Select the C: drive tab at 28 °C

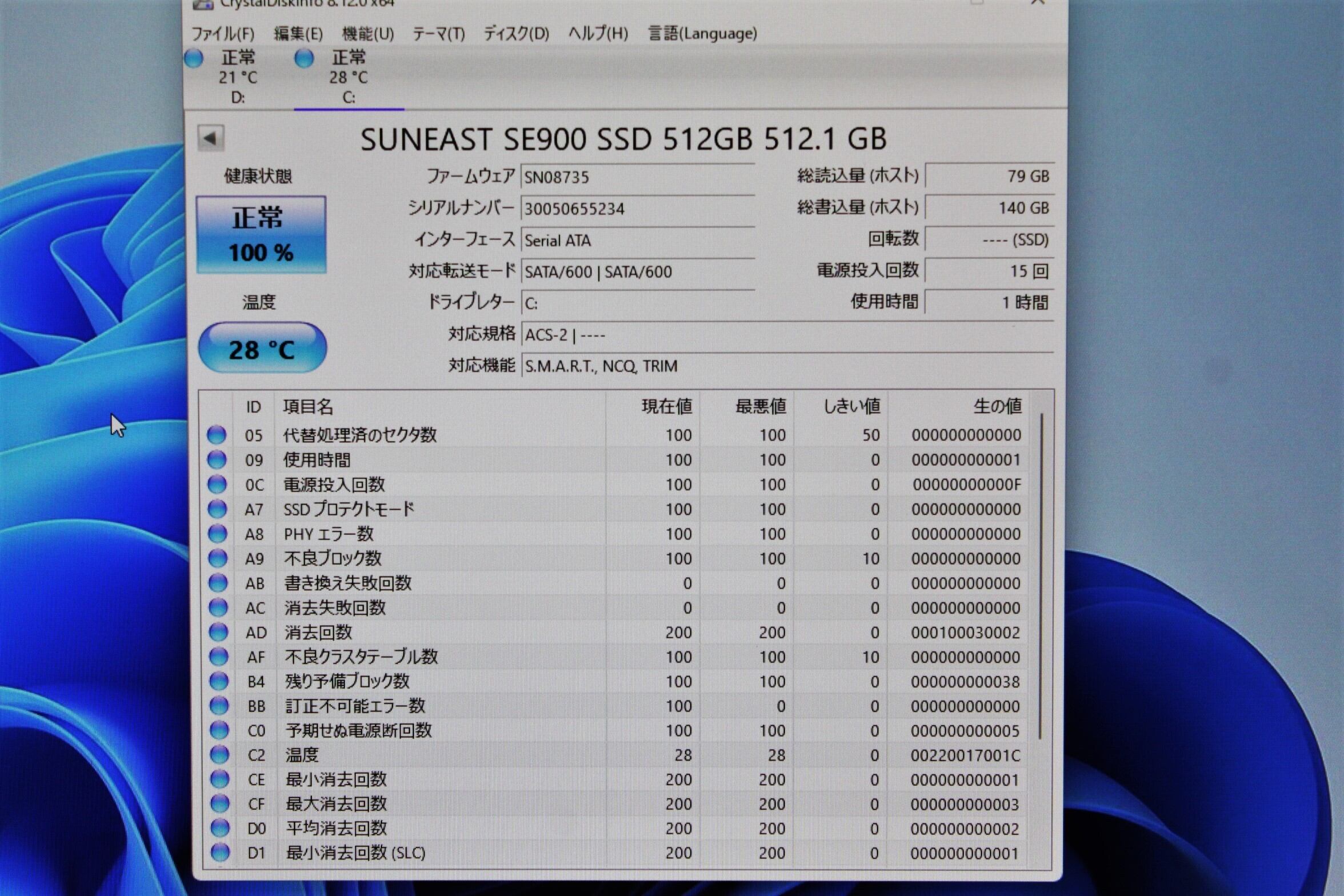(349, 78)
